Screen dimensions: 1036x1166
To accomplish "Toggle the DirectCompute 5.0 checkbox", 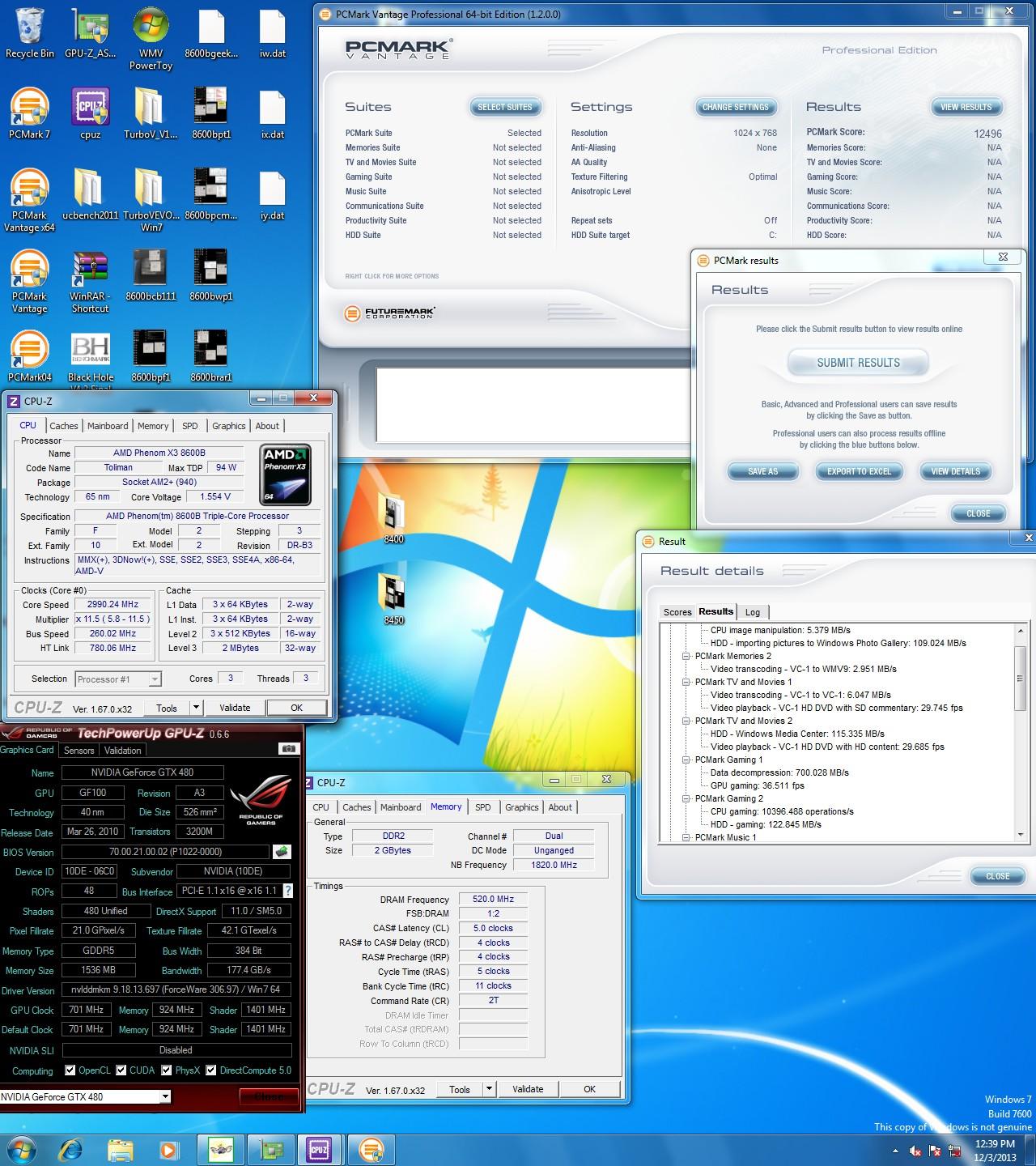I will coord(211,1070).
